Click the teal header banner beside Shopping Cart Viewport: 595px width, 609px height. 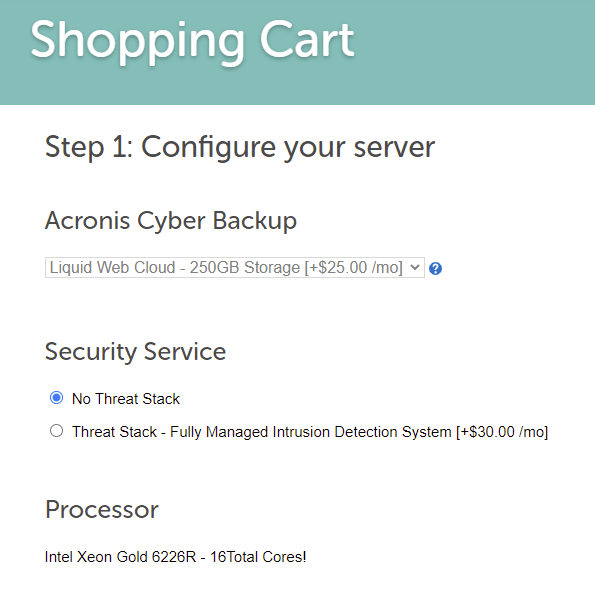(x=474, y=52)
